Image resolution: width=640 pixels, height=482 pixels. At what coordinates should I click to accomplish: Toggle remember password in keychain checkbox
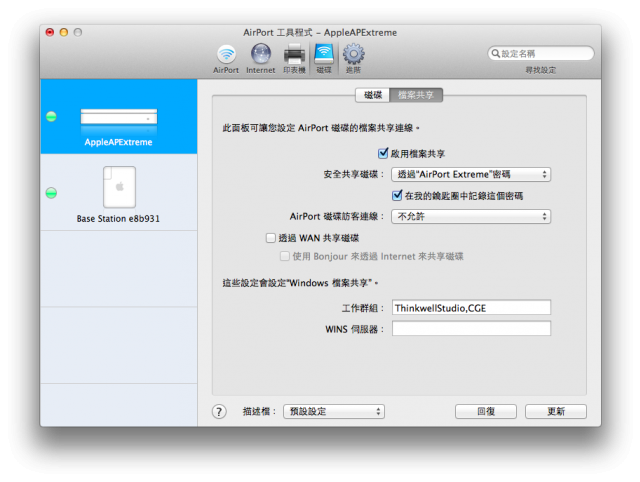click(x=397, y=195)
